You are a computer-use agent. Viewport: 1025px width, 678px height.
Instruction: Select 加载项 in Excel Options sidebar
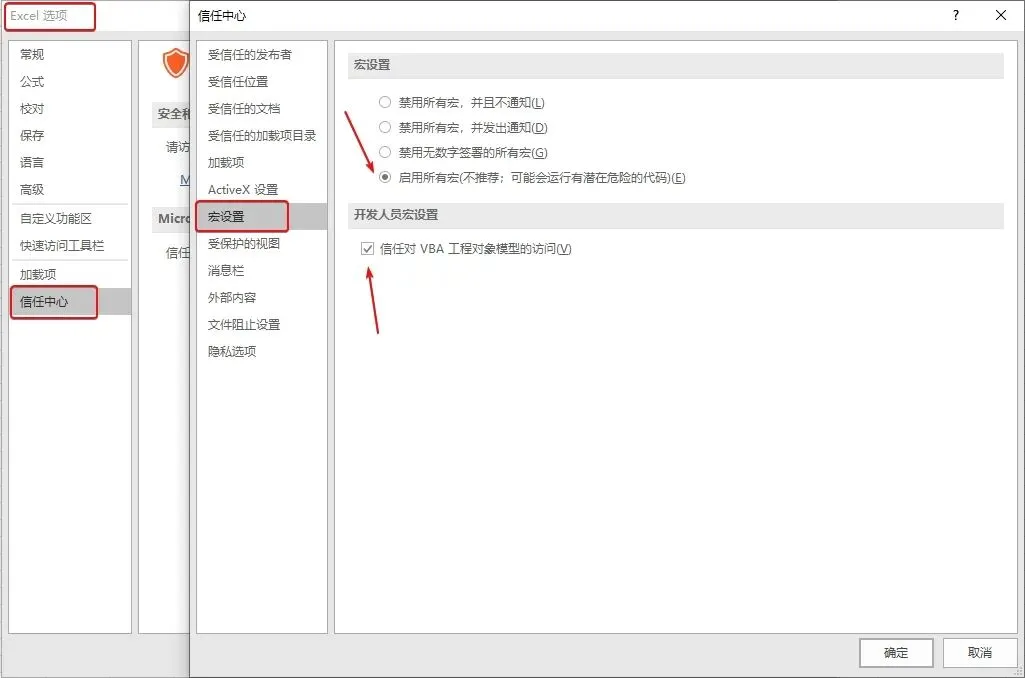[70, 275]
